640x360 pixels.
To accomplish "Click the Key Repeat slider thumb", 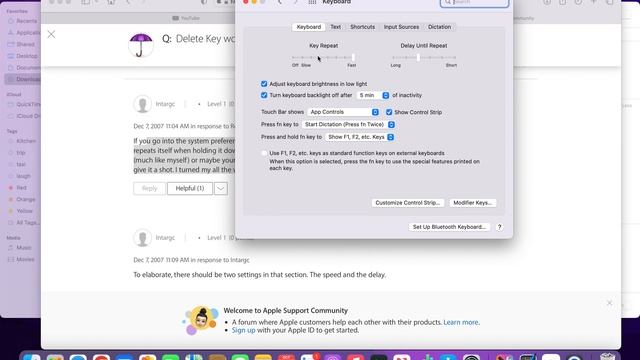I will coord(353,58).
